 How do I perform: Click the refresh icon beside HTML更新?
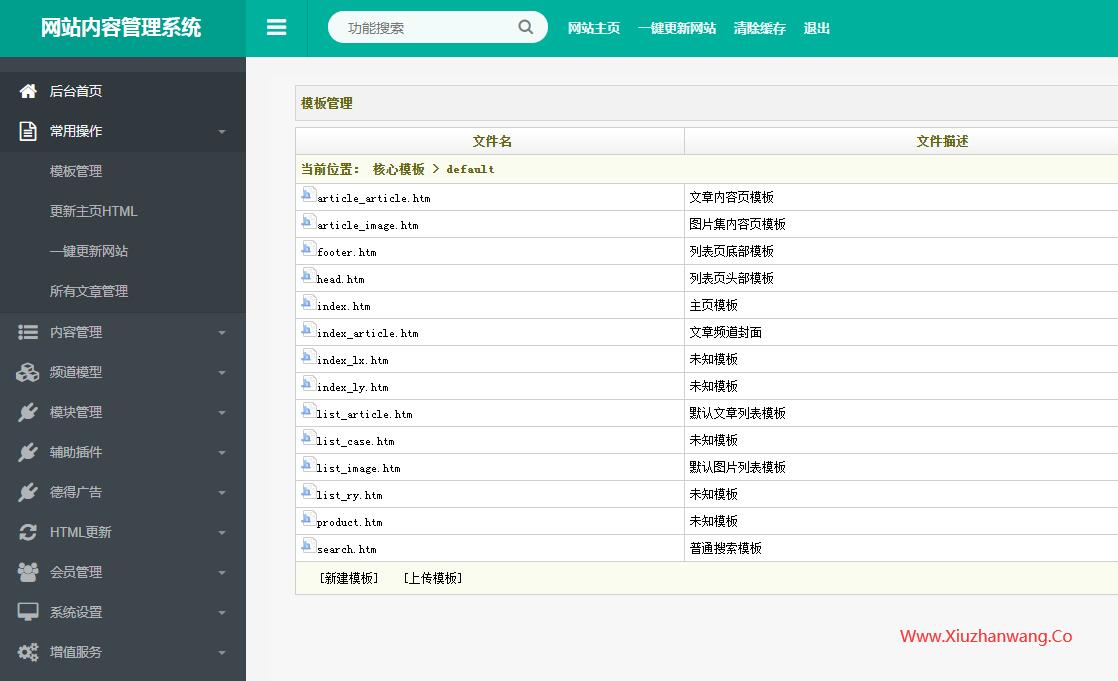click(27, 531)
